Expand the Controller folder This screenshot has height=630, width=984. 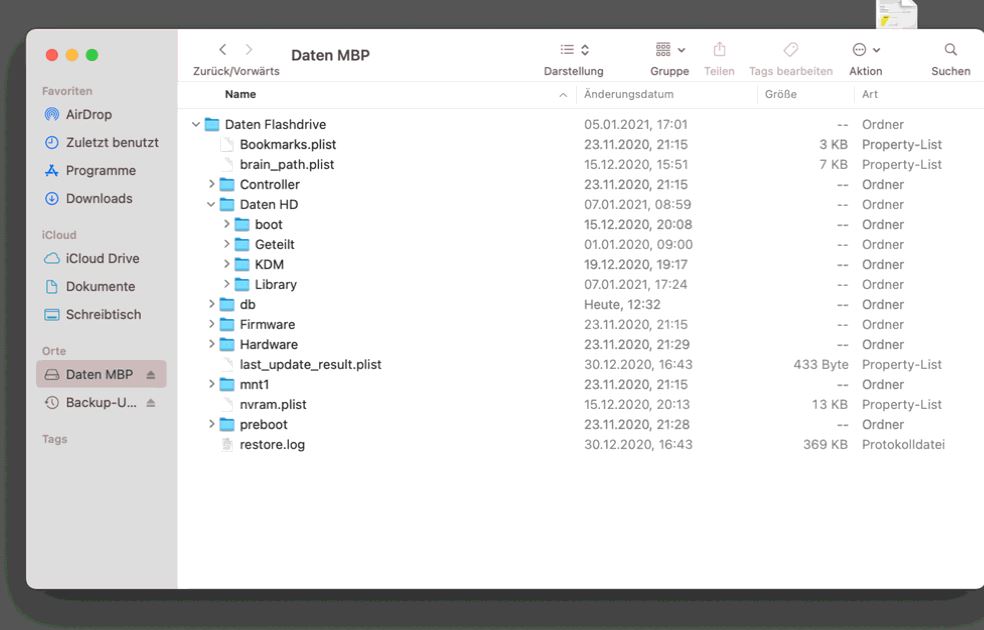click(211, 184)
